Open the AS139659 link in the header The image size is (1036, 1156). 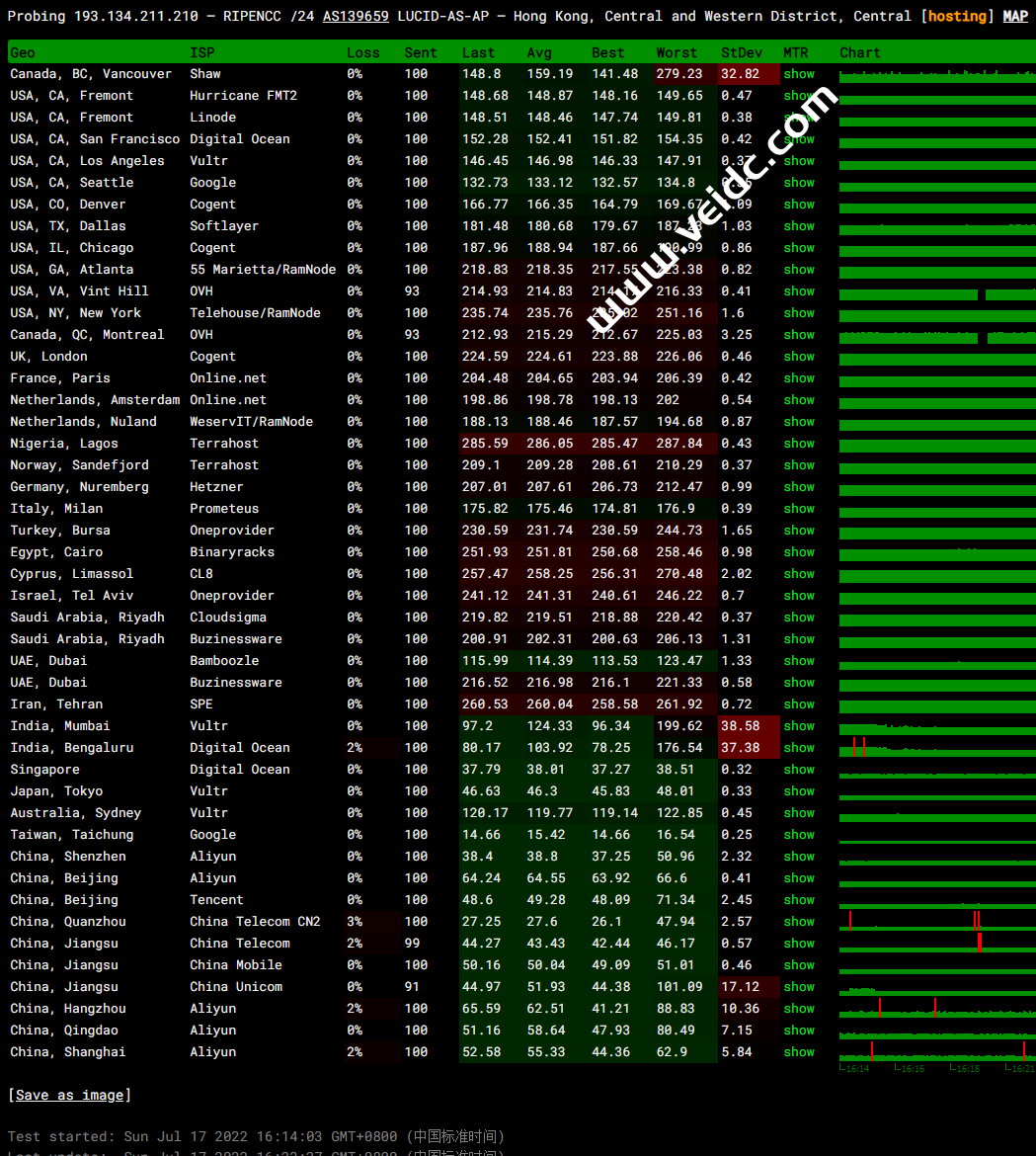click(x=356, y=16)
